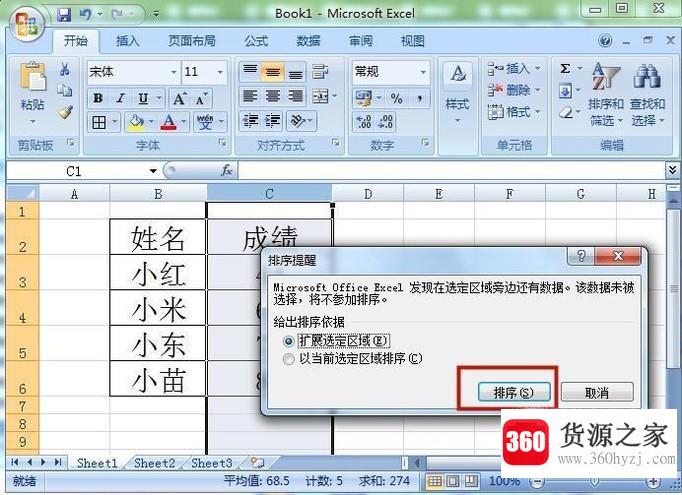Align text to bottom of cell
This screenshot has height=495, width=682.
click(295, 71)
